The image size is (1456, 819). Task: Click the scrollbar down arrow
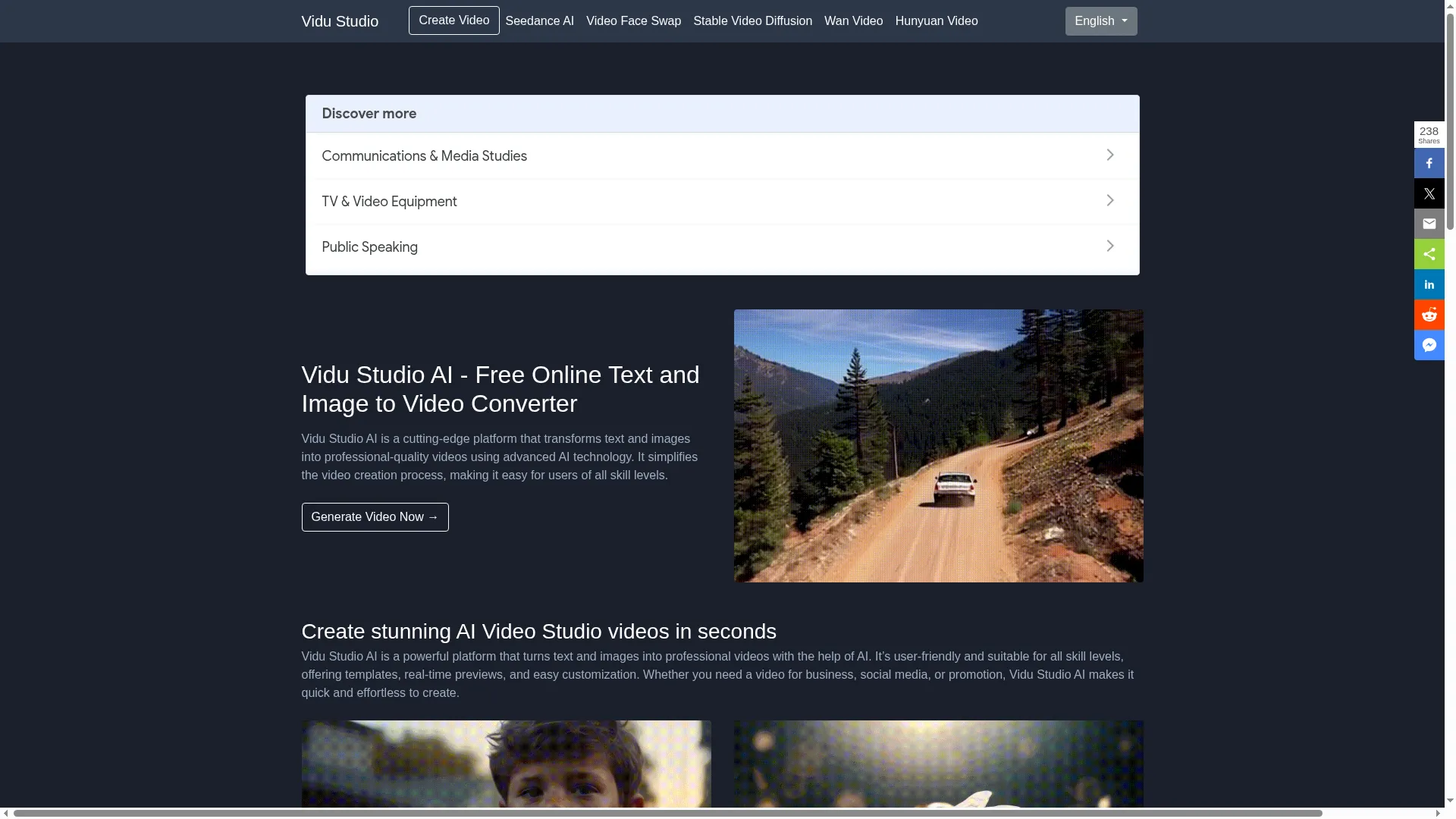(1450, 802)
